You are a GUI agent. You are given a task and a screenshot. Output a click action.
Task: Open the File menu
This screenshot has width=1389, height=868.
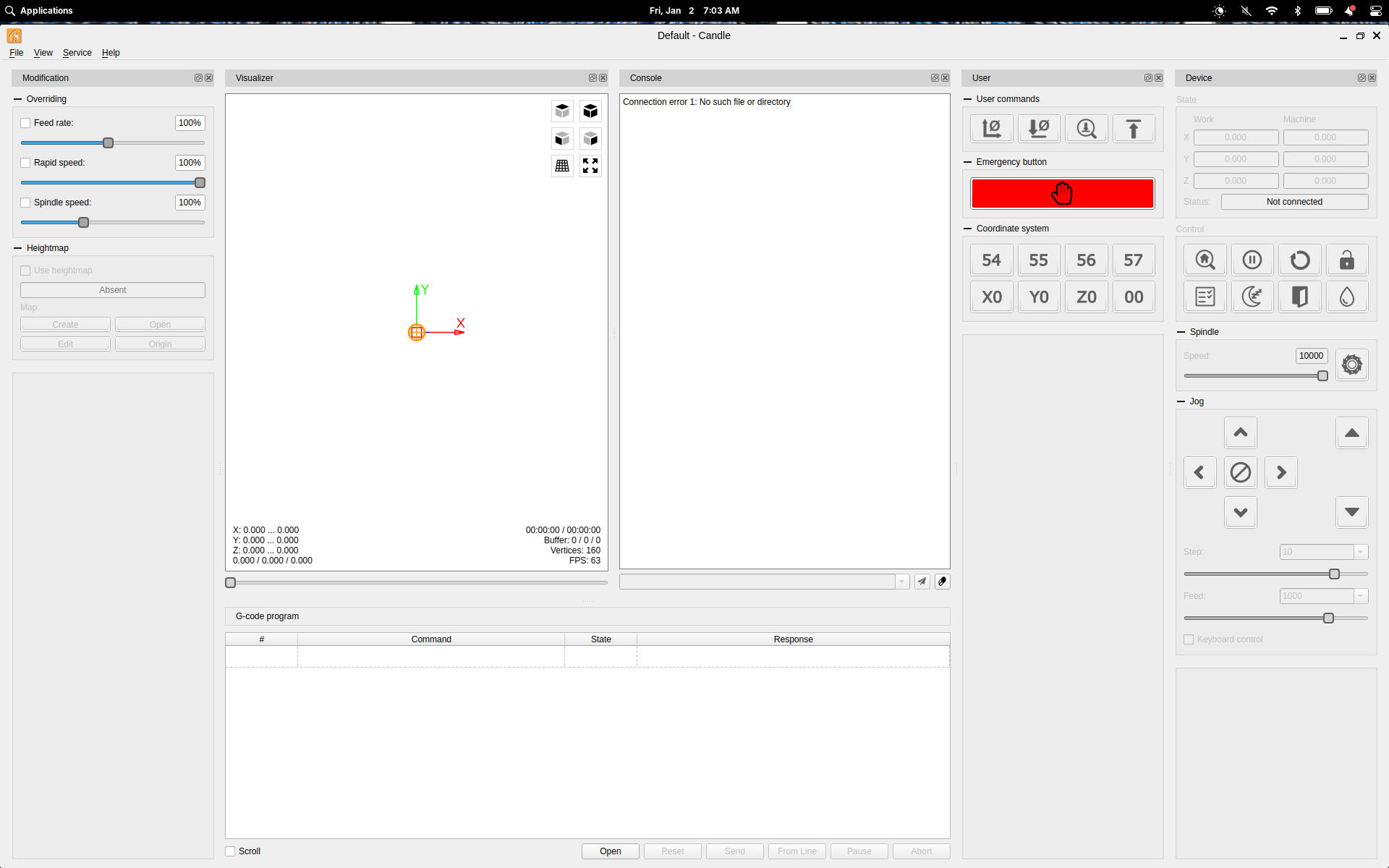click(16, 53)
